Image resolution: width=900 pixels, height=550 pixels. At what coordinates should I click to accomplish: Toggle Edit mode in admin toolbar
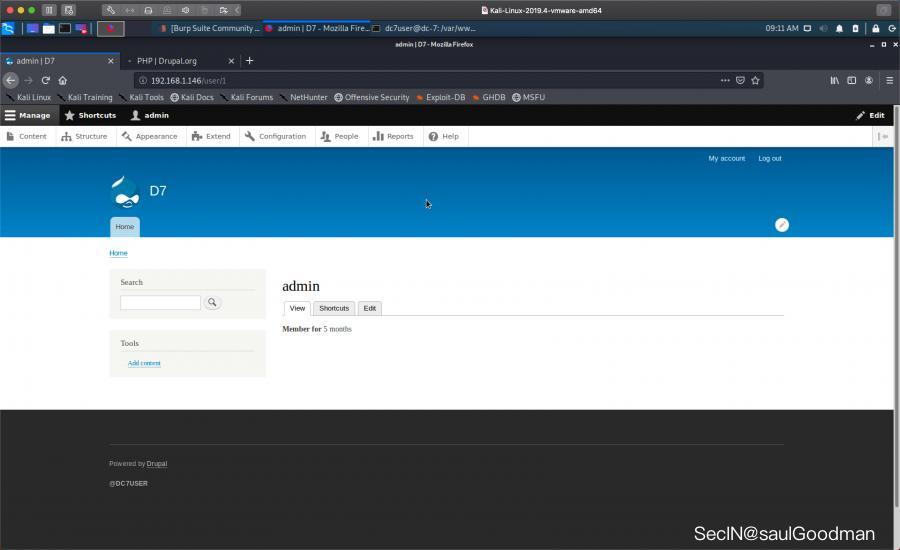coord(870,115)
